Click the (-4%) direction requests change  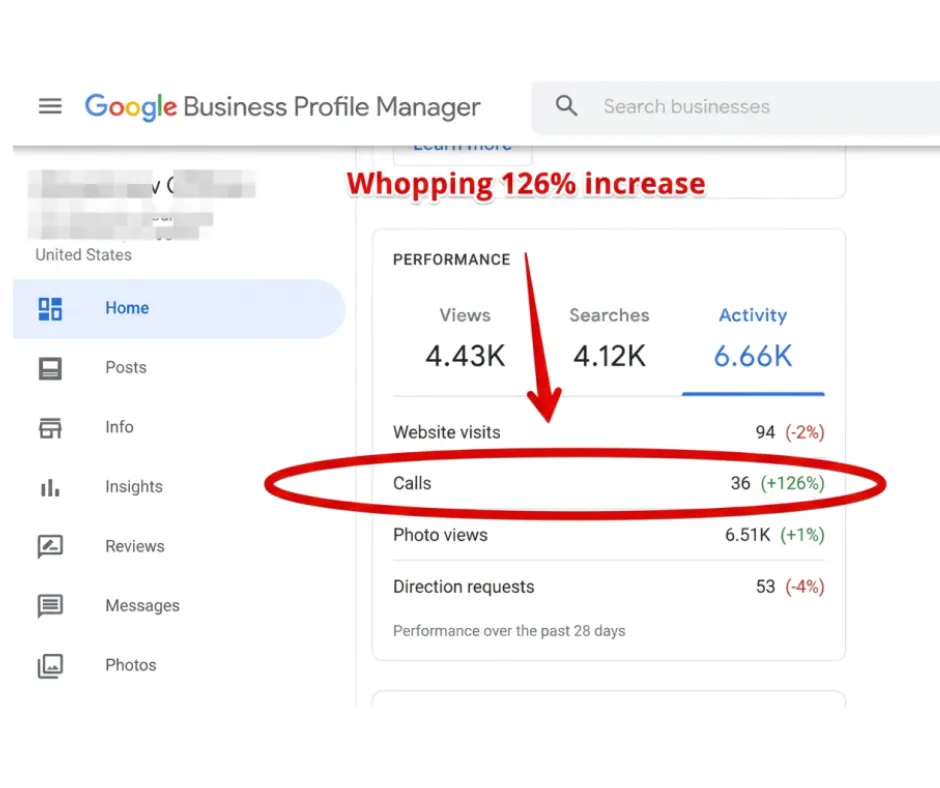805,586
